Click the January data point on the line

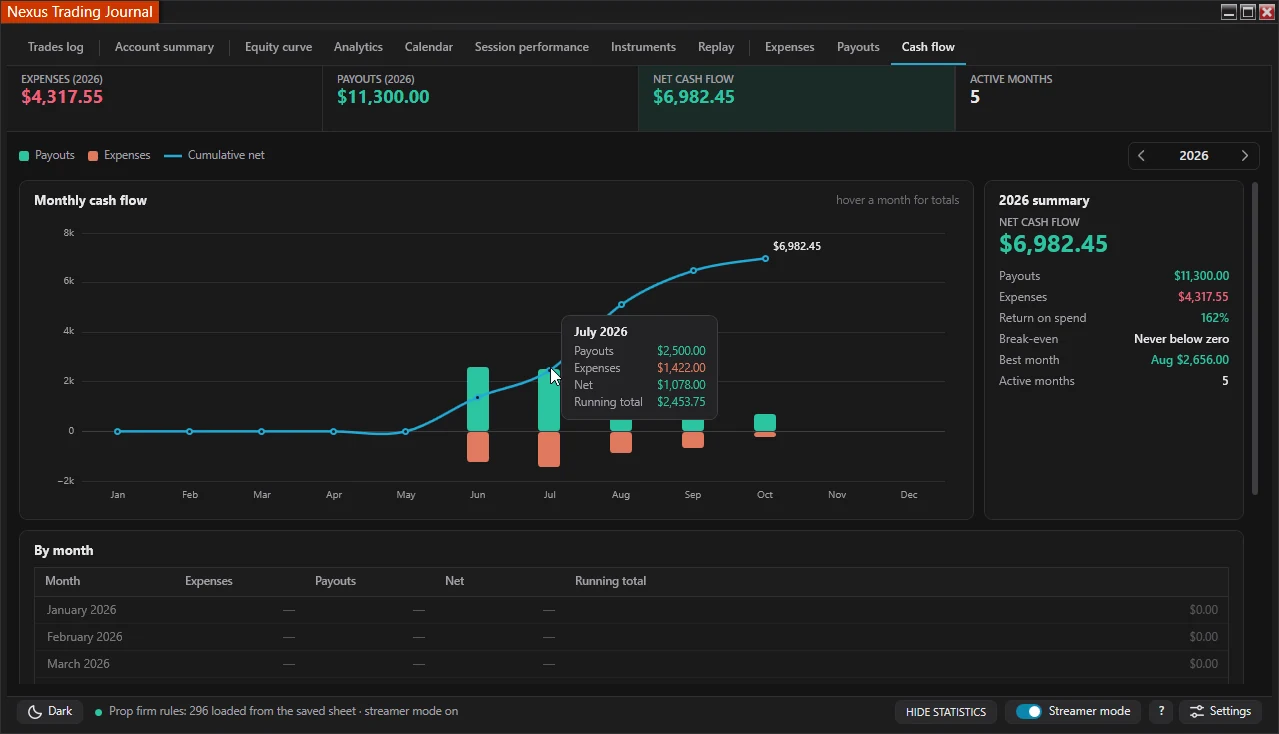[117, 431]
